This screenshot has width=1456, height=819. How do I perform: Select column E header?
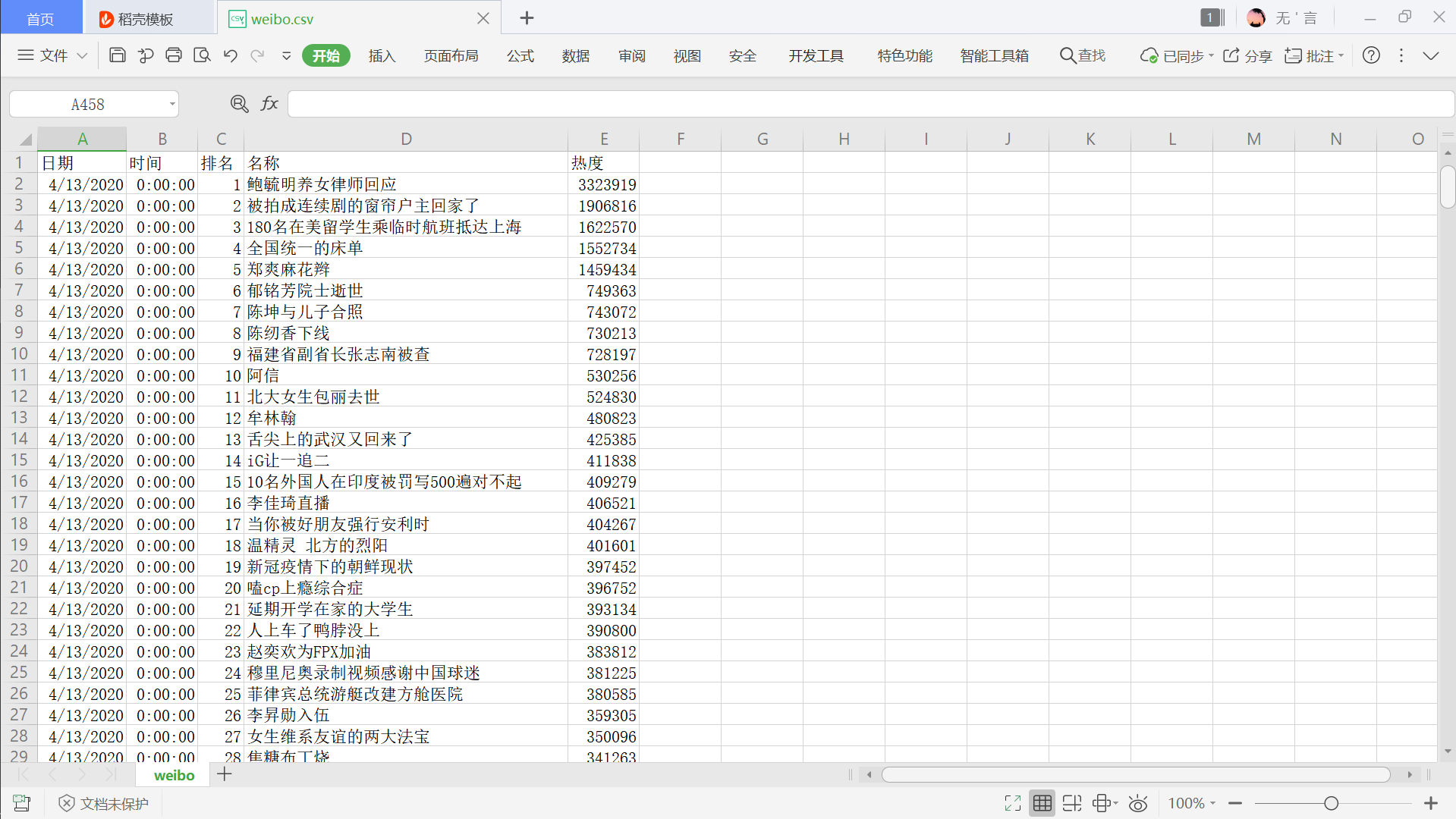604,139
